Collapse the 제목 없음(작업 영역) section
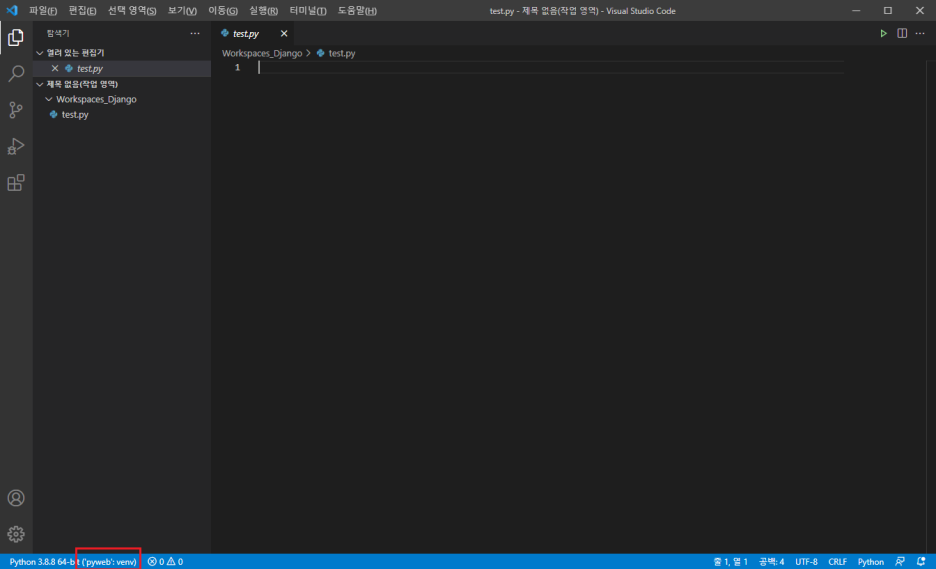 [x=122, y=84]
